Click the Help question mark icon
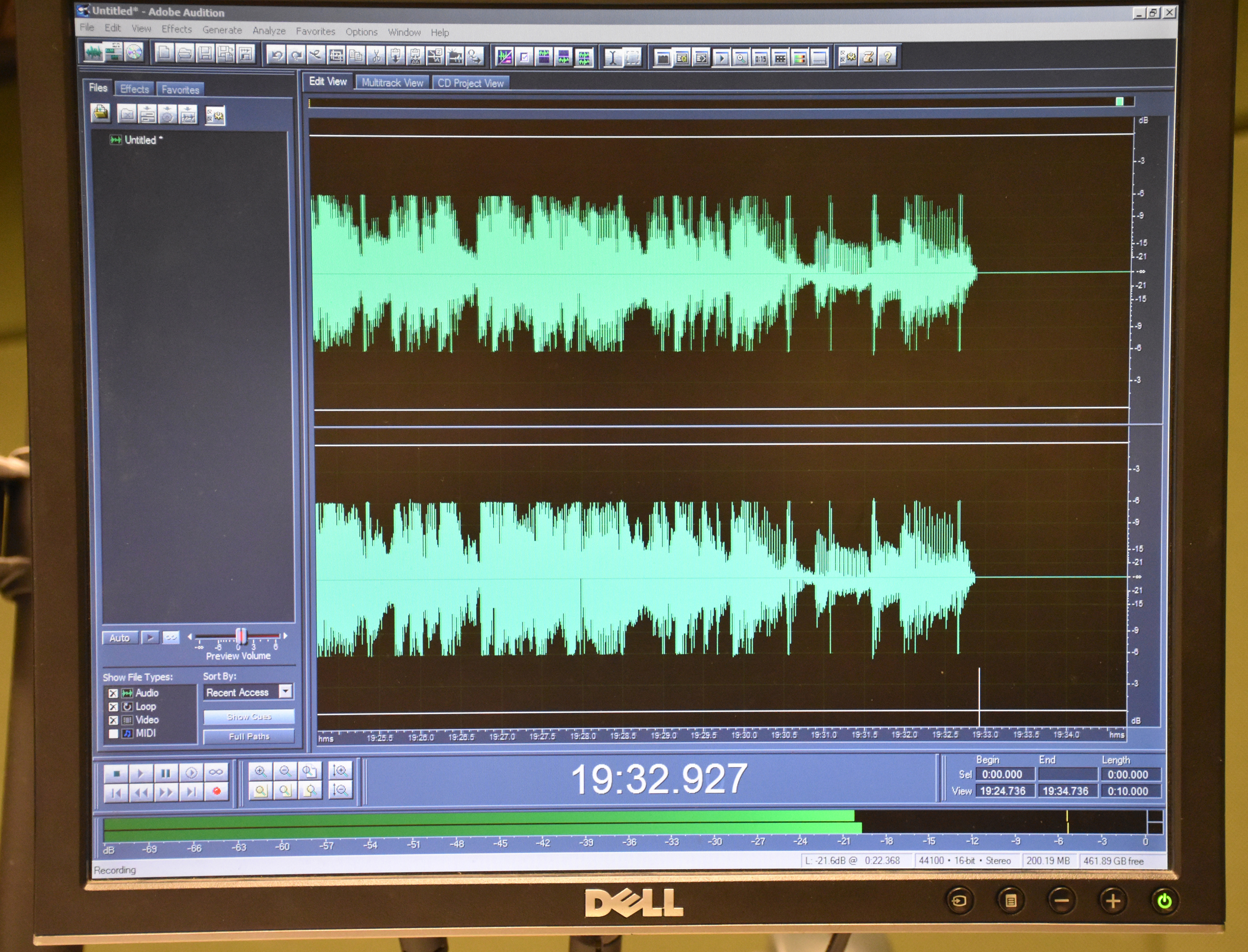Image resolution: width=1248 pixels, height=952 pixels. (x=887, y=57)
